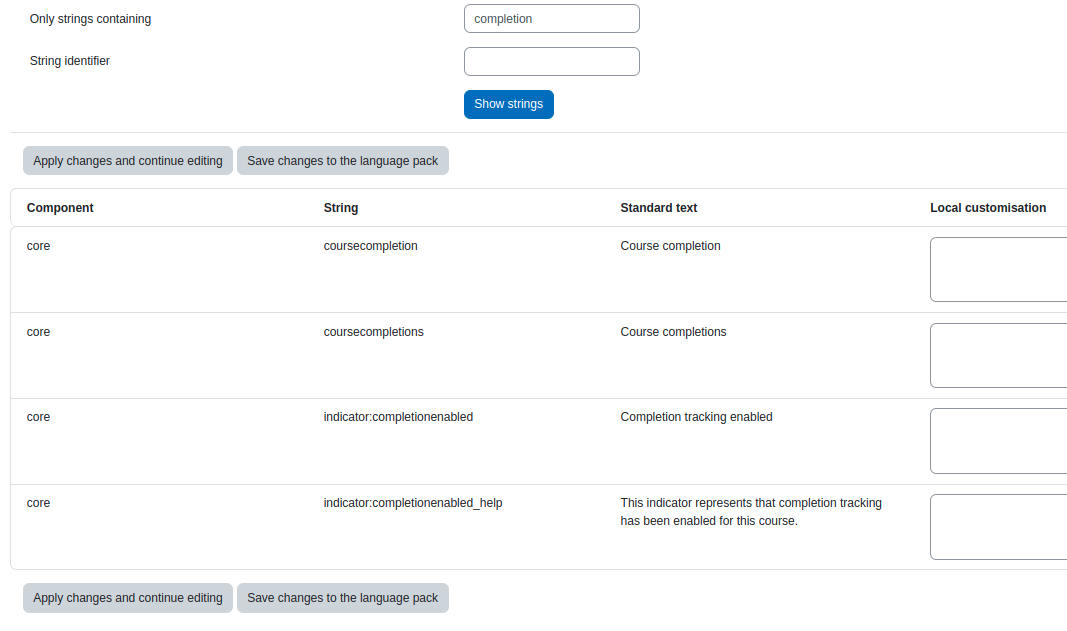Click the String column header
The width and height of the screenshot is (1067, 631).
341,208
